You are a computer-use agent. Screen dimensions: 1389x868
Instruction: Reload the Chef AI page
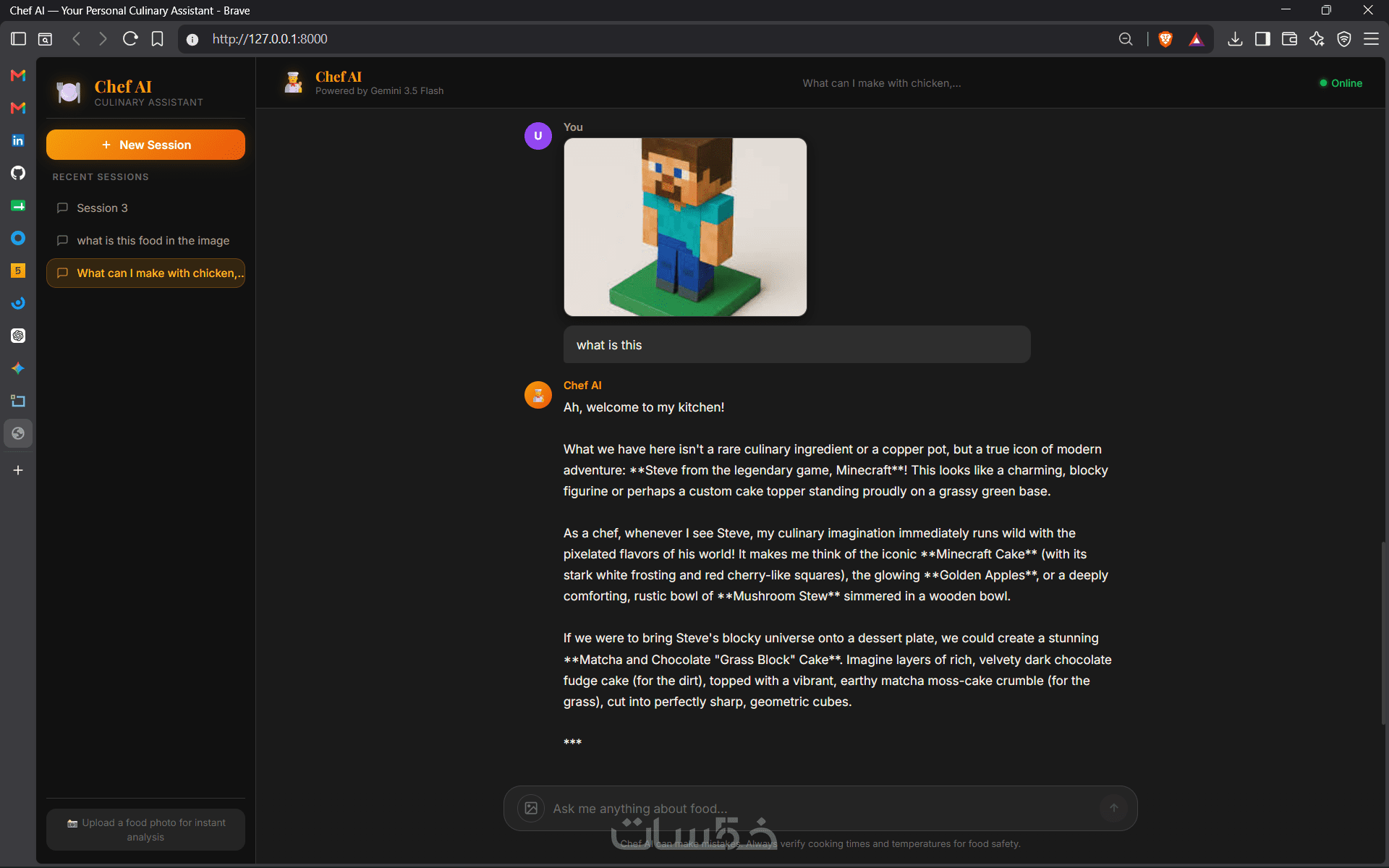[130, 39]
